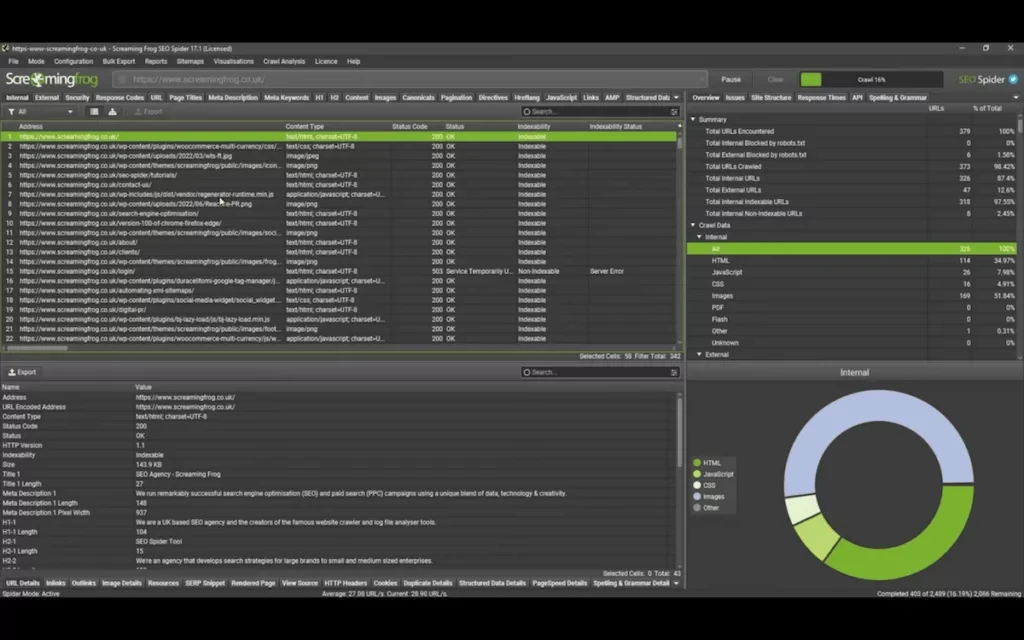1024x640 pixels.
Task: Switch to the Response Codes tab
Action: coord(120,98)
